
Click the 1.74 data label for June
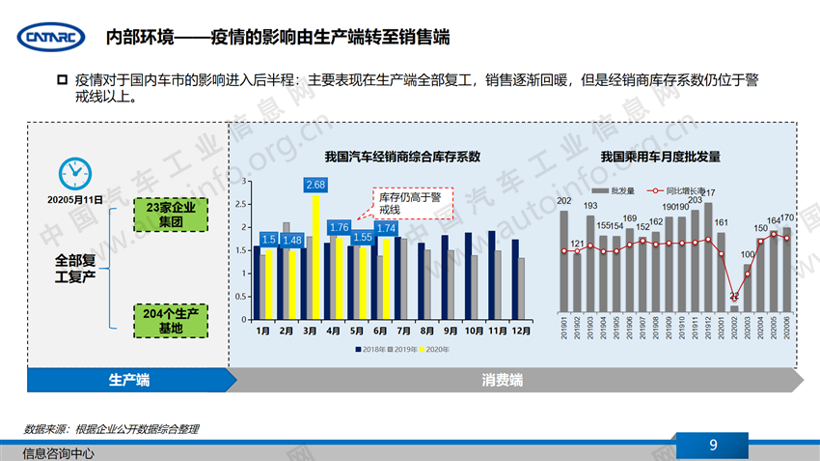[x=388, y=228]
